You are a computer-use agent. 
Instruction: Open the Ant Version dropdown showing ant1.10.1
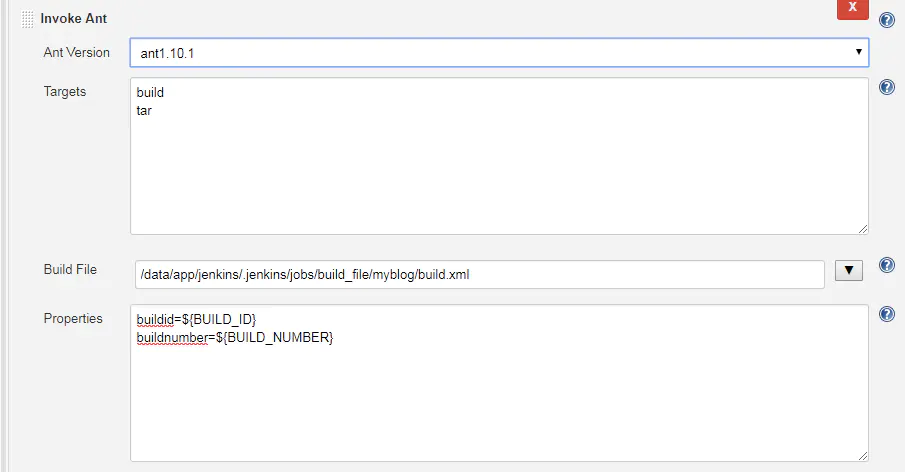point(499,53)
